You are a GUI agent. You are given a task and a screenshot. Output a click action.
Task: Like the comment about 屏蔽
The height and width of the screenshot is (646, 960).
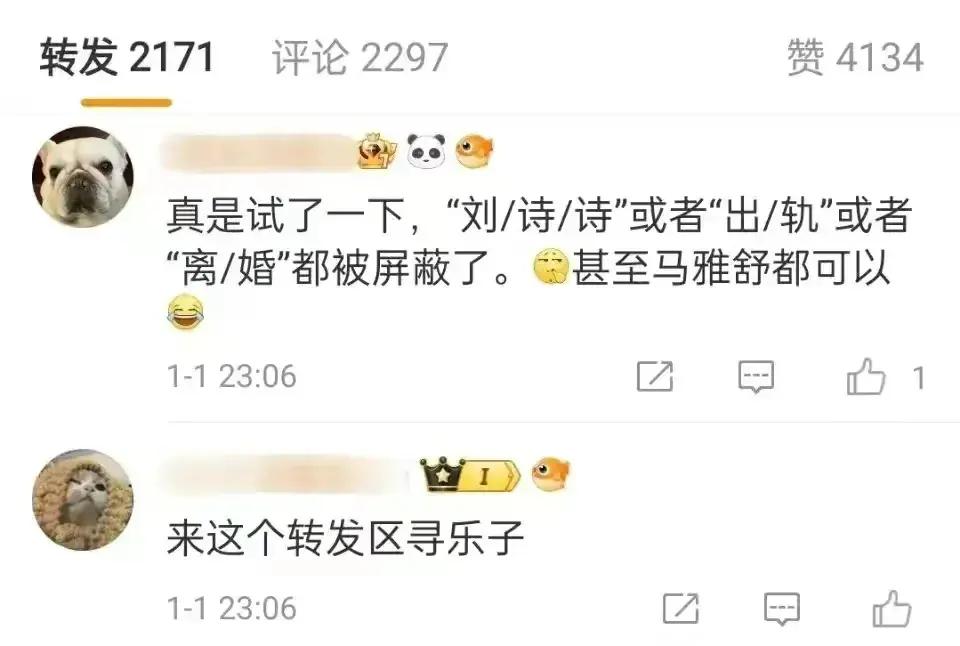pyautogui.click(x=866, y=376)
